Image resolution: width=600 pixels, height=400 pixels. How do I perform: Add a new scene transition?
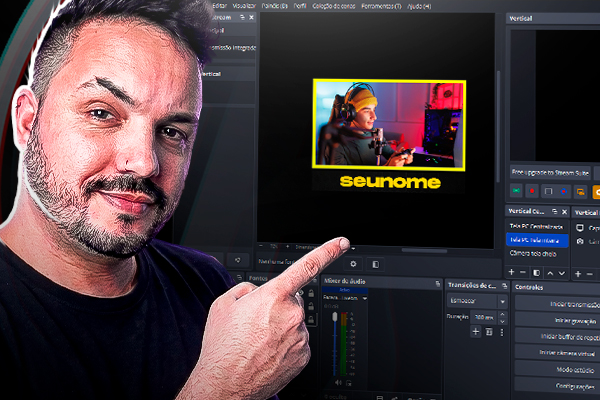tap(476, 331)
